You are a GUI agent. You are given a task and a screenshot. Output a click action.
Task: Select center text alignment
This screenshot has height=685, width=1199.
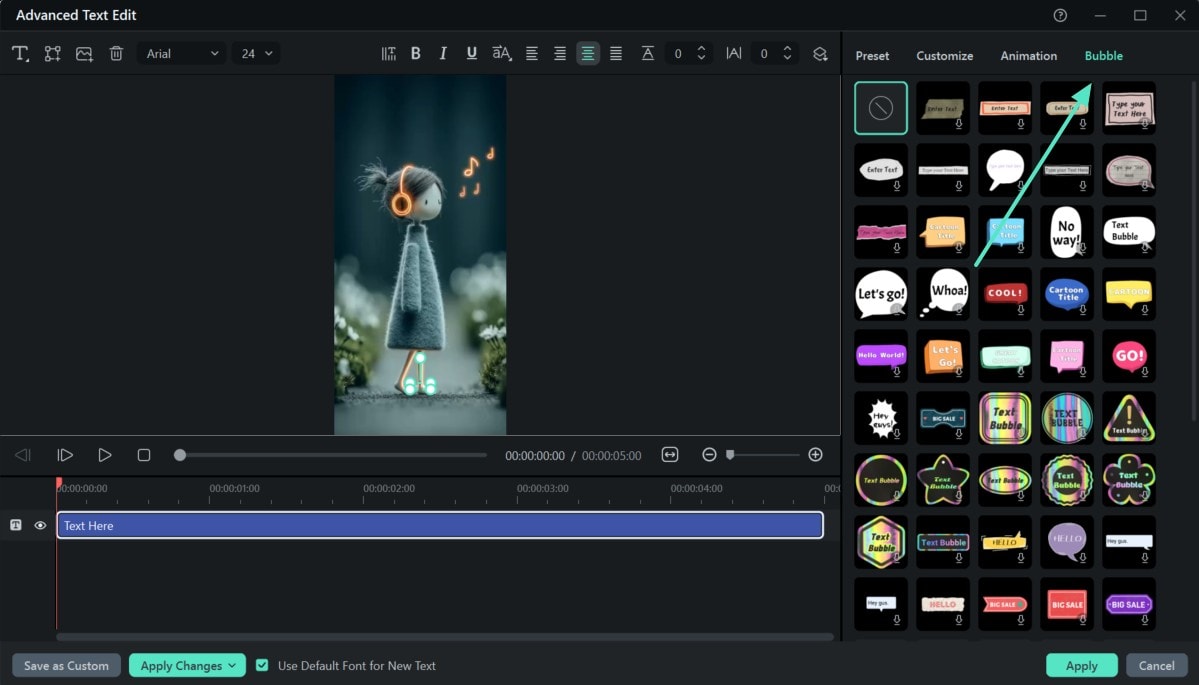tap(588, 54)
